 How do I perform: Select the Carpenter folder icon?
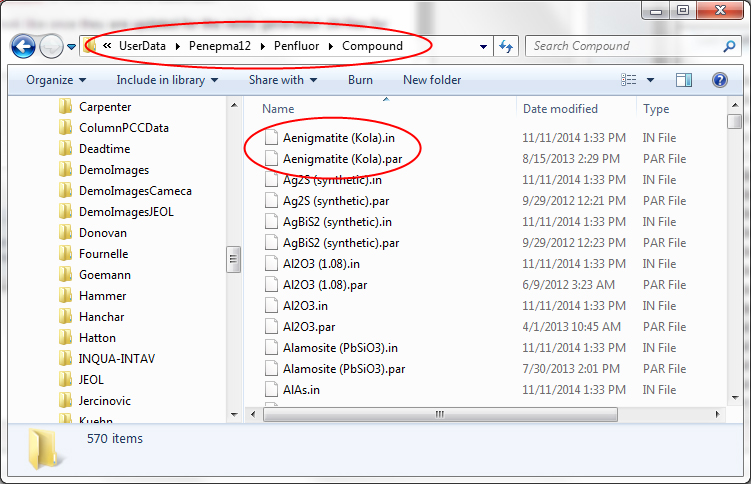point(66,107)
